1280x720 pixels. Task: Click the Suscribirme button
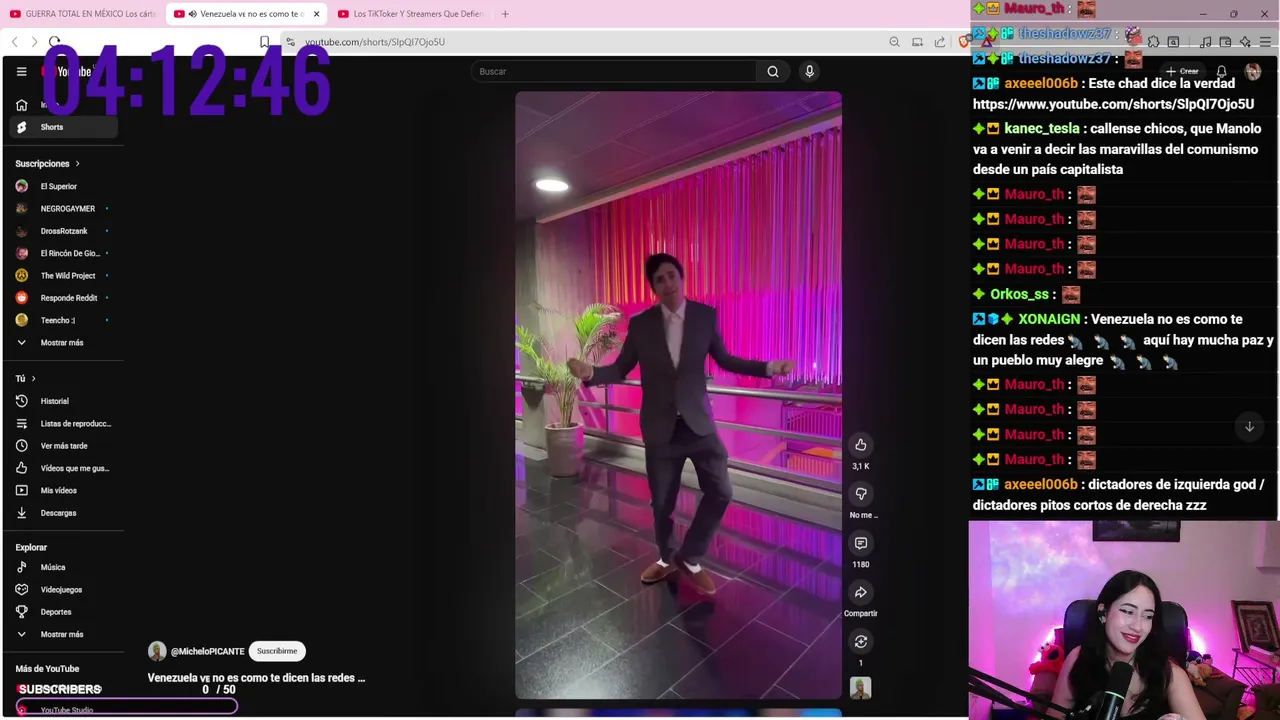[x=277, y=651]
